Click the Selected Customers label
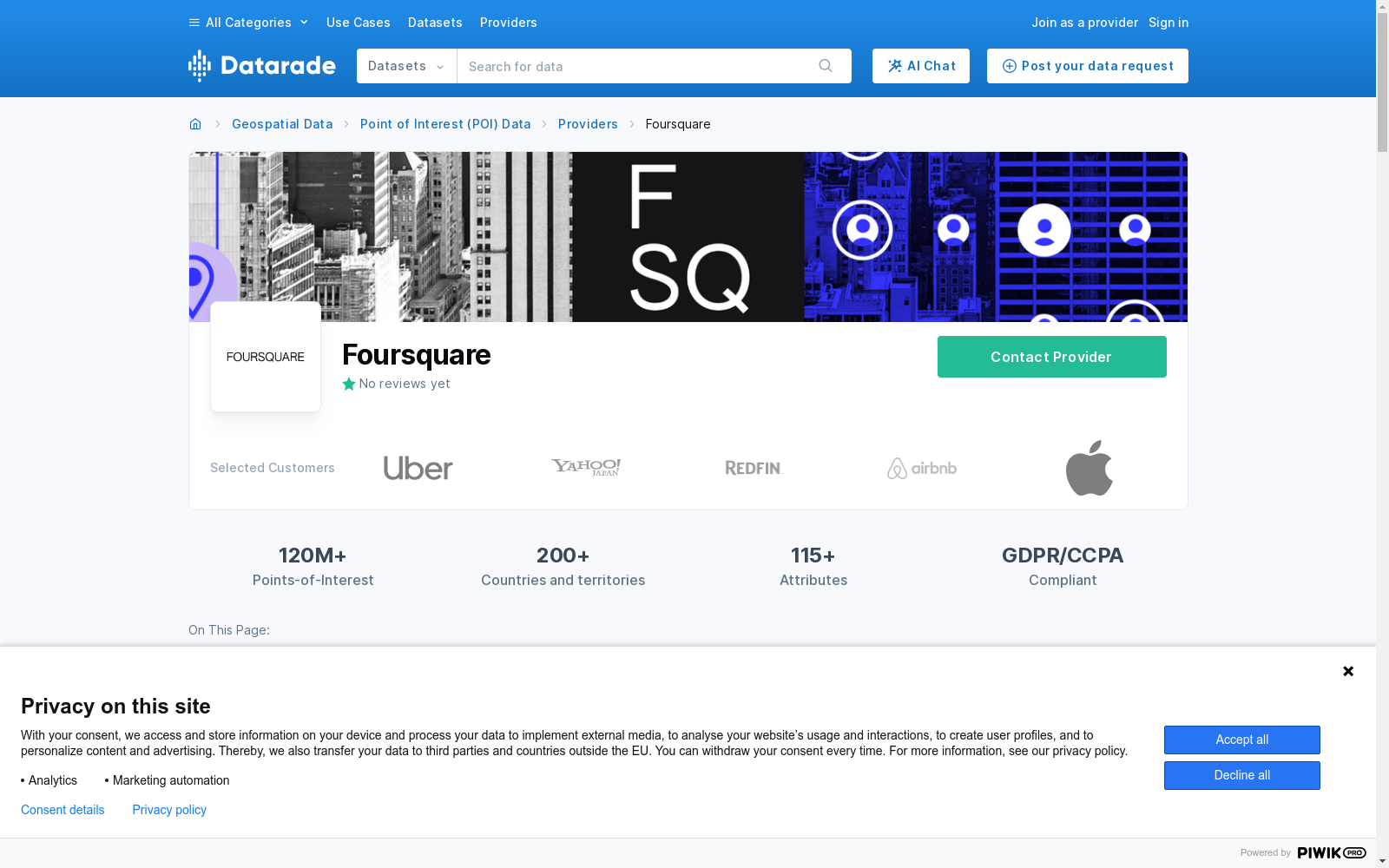The image size is (1389, 868). 273,468
